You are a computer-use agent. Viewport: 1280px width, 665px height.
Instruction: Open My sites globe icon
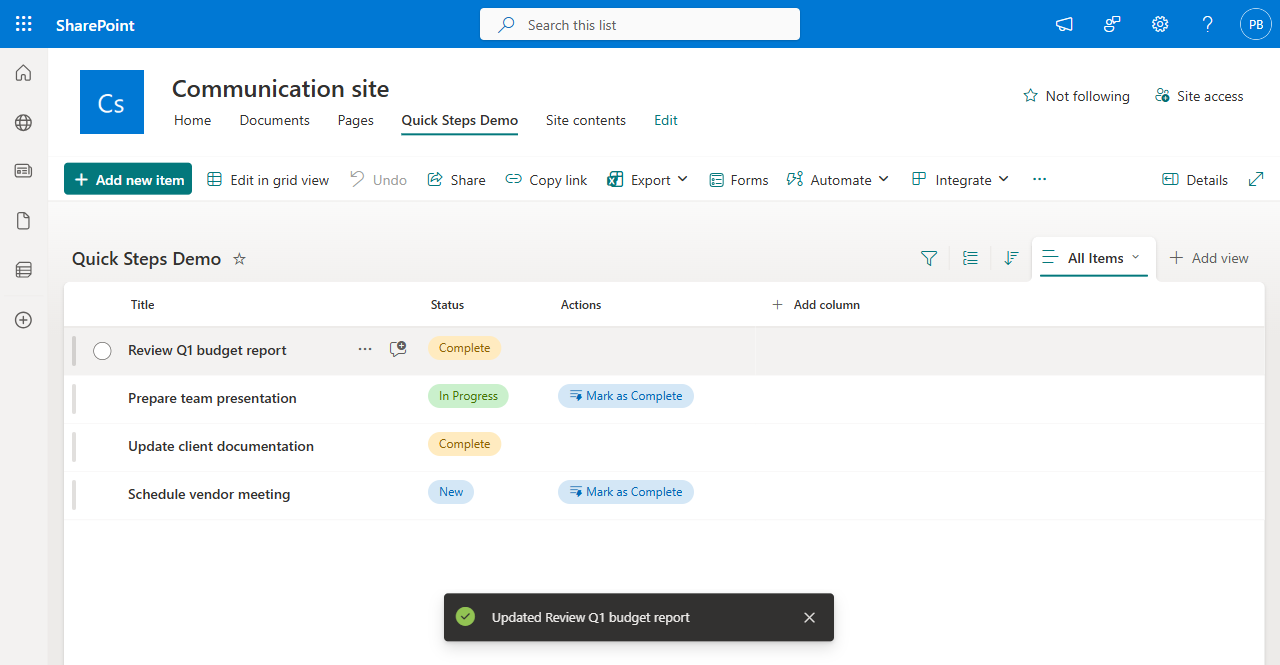click(23, 122)
